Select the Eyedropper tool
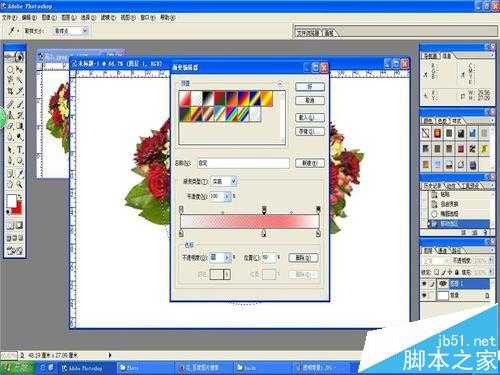The width and height of the screenshot is (500, 375). pos(20,173)
